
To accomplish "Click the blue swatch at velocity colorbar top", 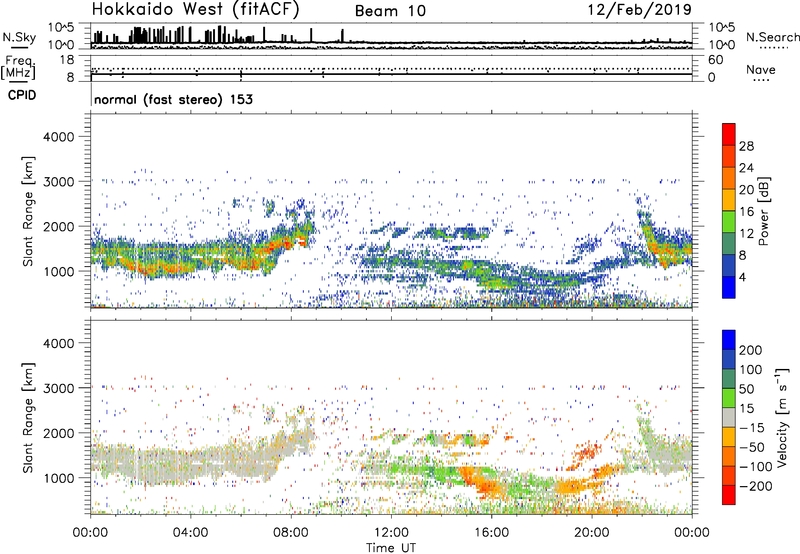I will (729, 340).
